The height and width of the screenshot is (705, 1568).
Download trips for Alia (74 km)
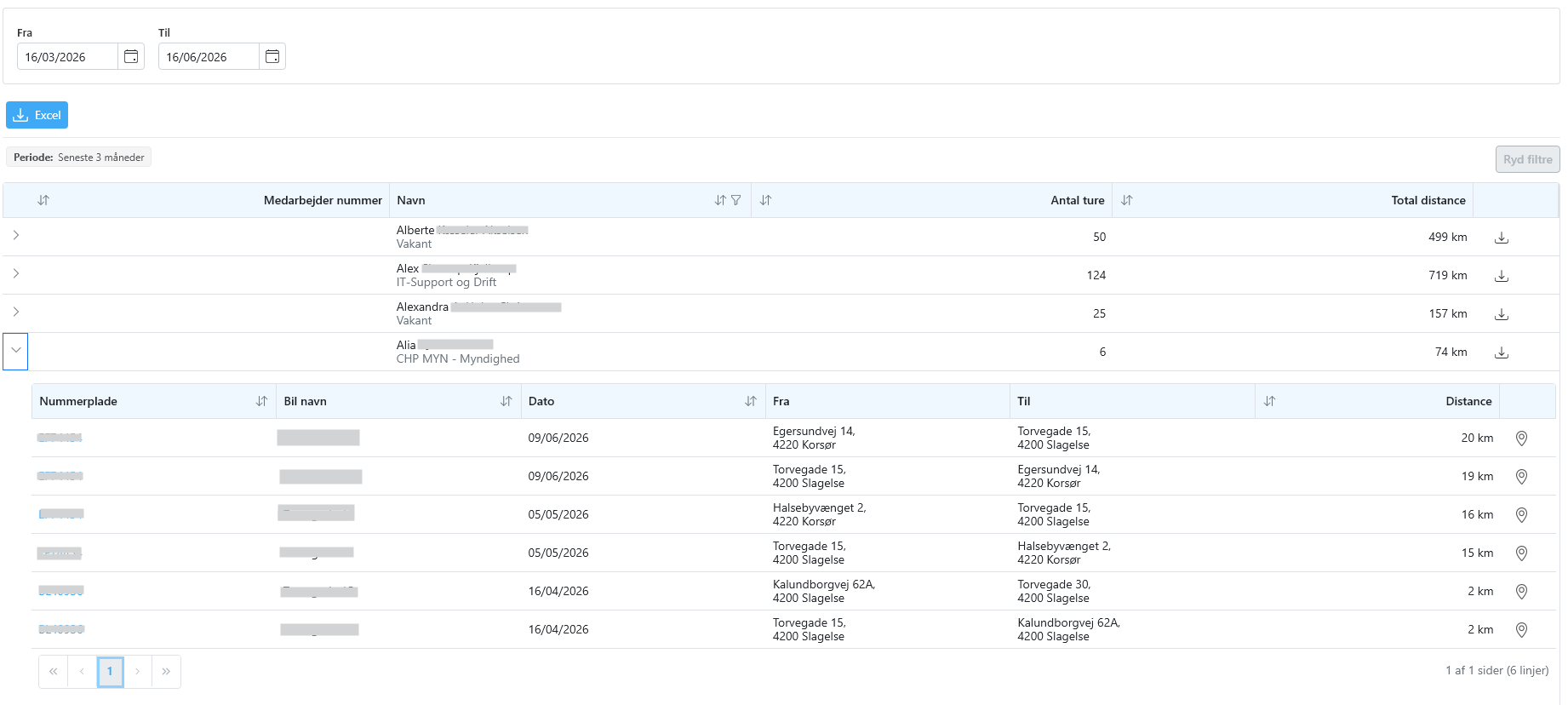point(1502,352)
